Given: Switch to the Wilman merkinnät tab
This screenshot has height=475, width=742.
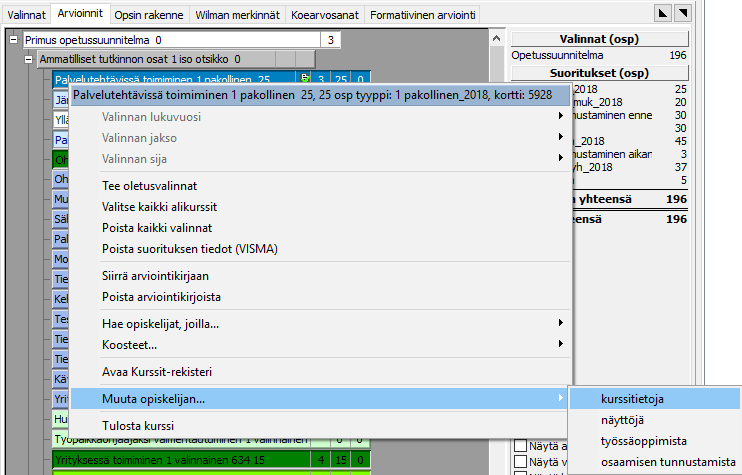Looking at the screenshot, I should point(238,15).
